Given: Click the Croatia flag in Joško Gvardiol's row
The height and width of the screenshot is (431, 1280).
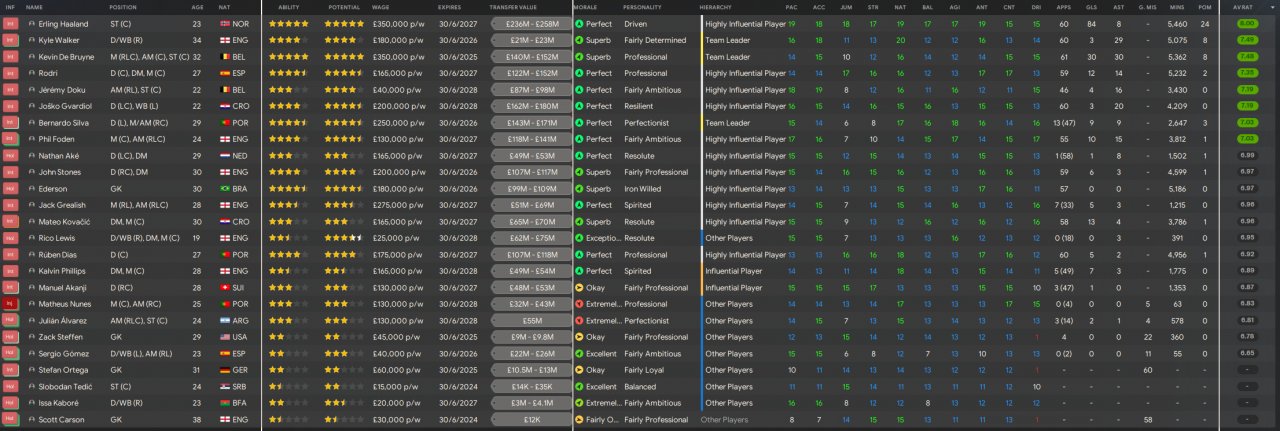Looking at the screenshot, I should 224,105.
